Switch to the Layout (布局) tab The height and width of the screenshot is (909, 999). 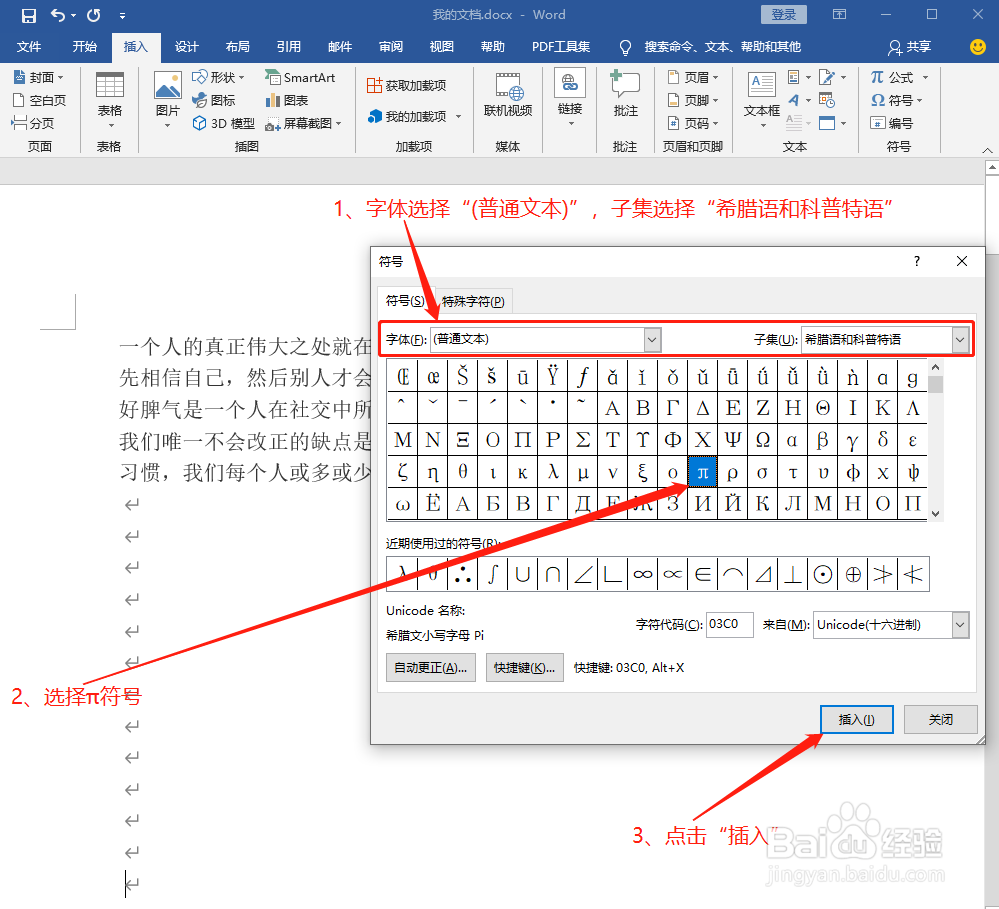(238, 47)
